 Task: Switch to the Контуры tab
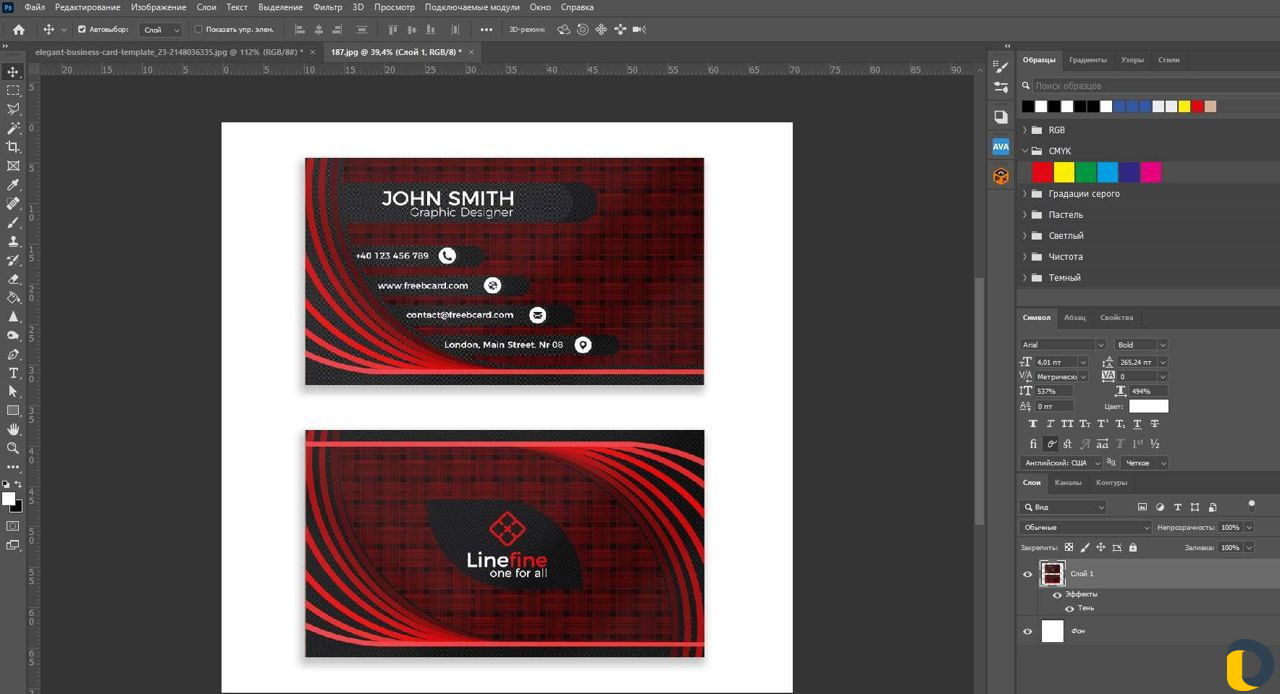point(1111,483)
